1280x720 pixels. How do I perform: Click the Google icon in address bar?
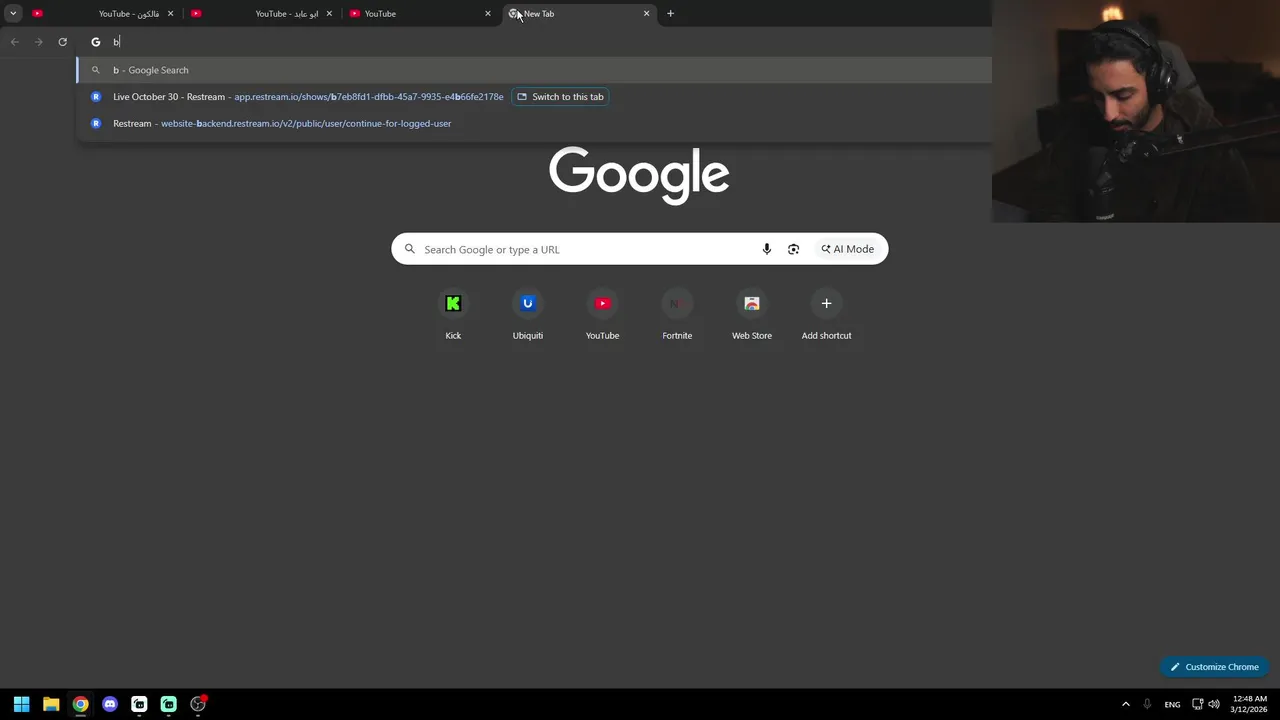coord(96,42)
